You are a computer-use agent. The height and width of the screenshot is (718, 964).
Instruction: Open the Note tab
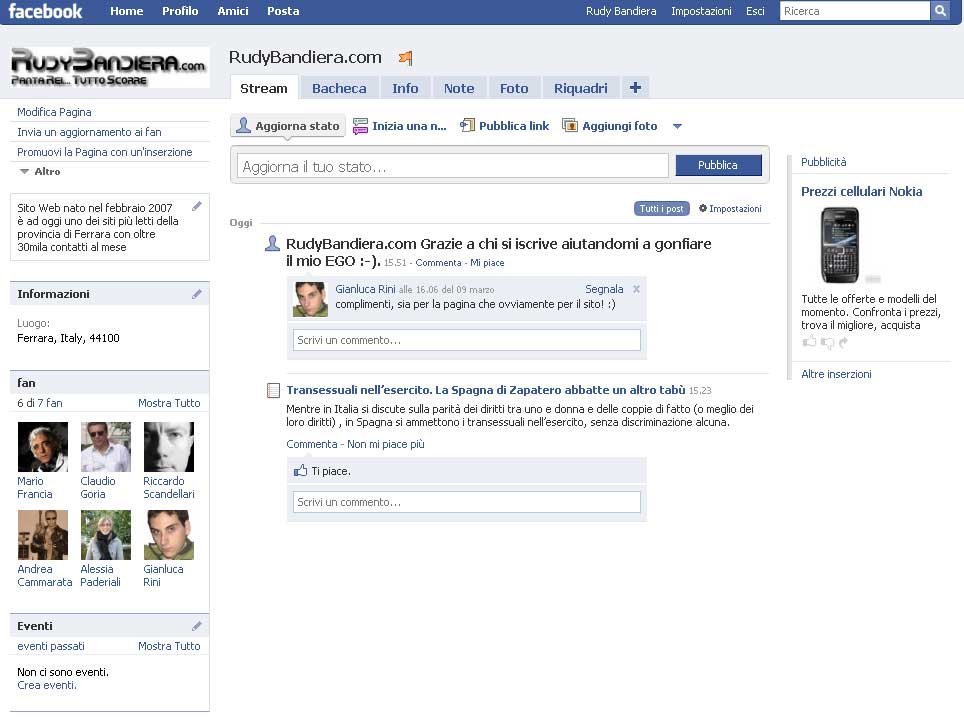(x=459, y=88)
